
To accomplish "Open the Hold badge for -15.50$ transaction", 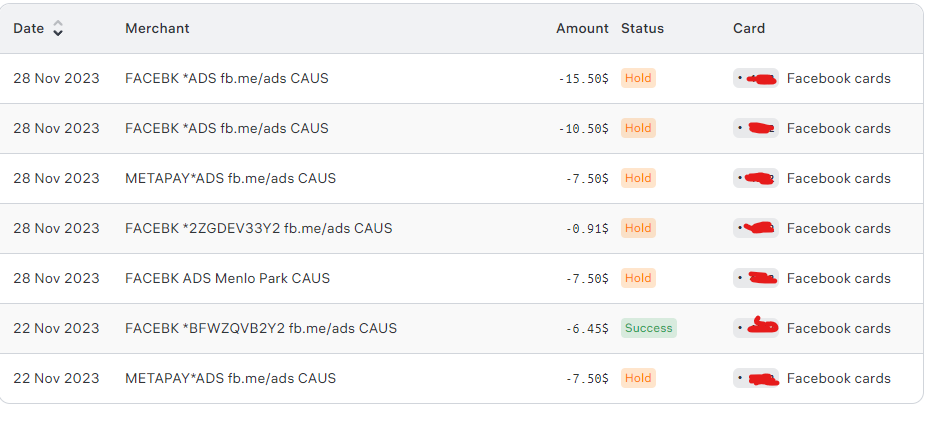I will pyautogui.click(x=638, y=78).
